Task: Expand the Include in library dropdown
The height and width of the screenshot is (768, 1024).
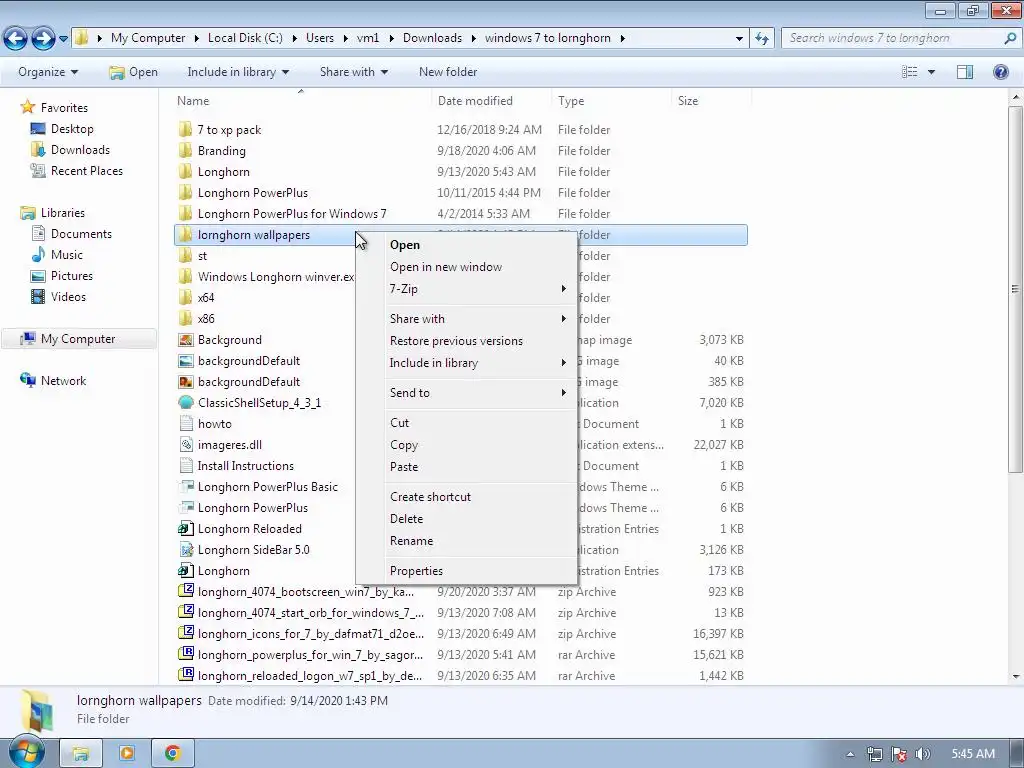Action: coord(238,72)
